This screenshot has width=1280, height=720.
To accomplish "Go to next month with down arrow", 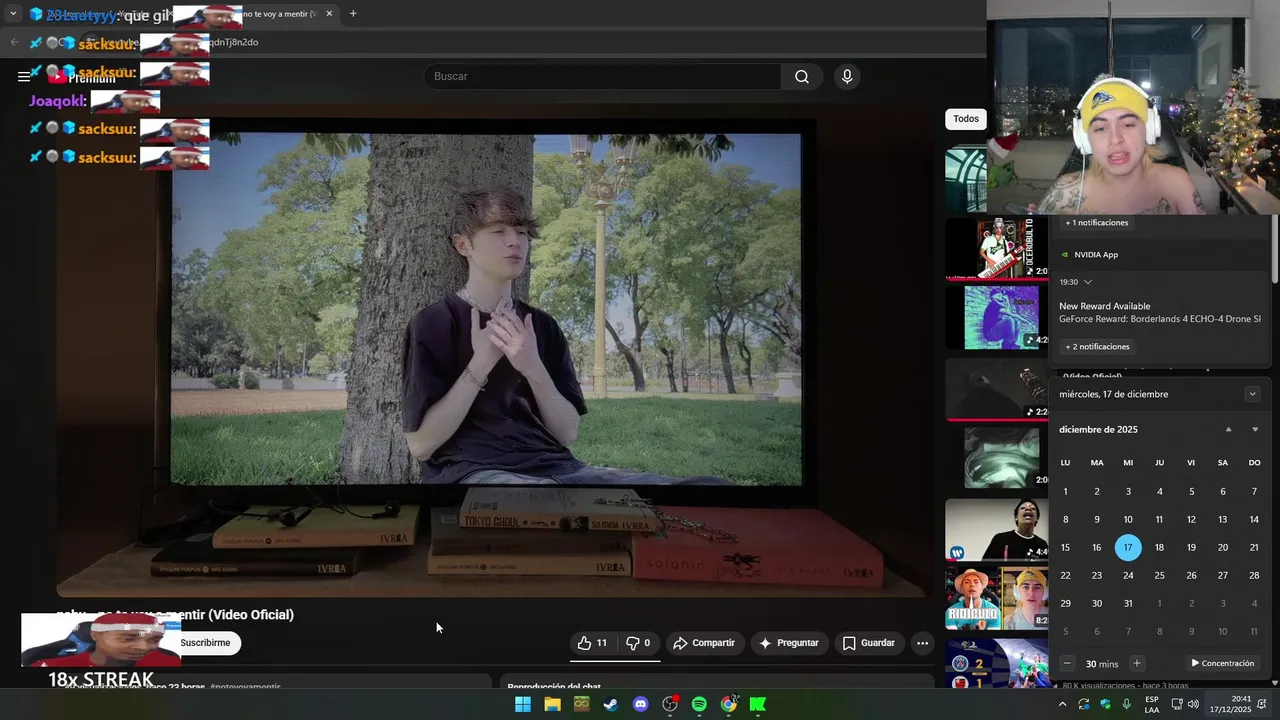I will [x=1255, y=429].
